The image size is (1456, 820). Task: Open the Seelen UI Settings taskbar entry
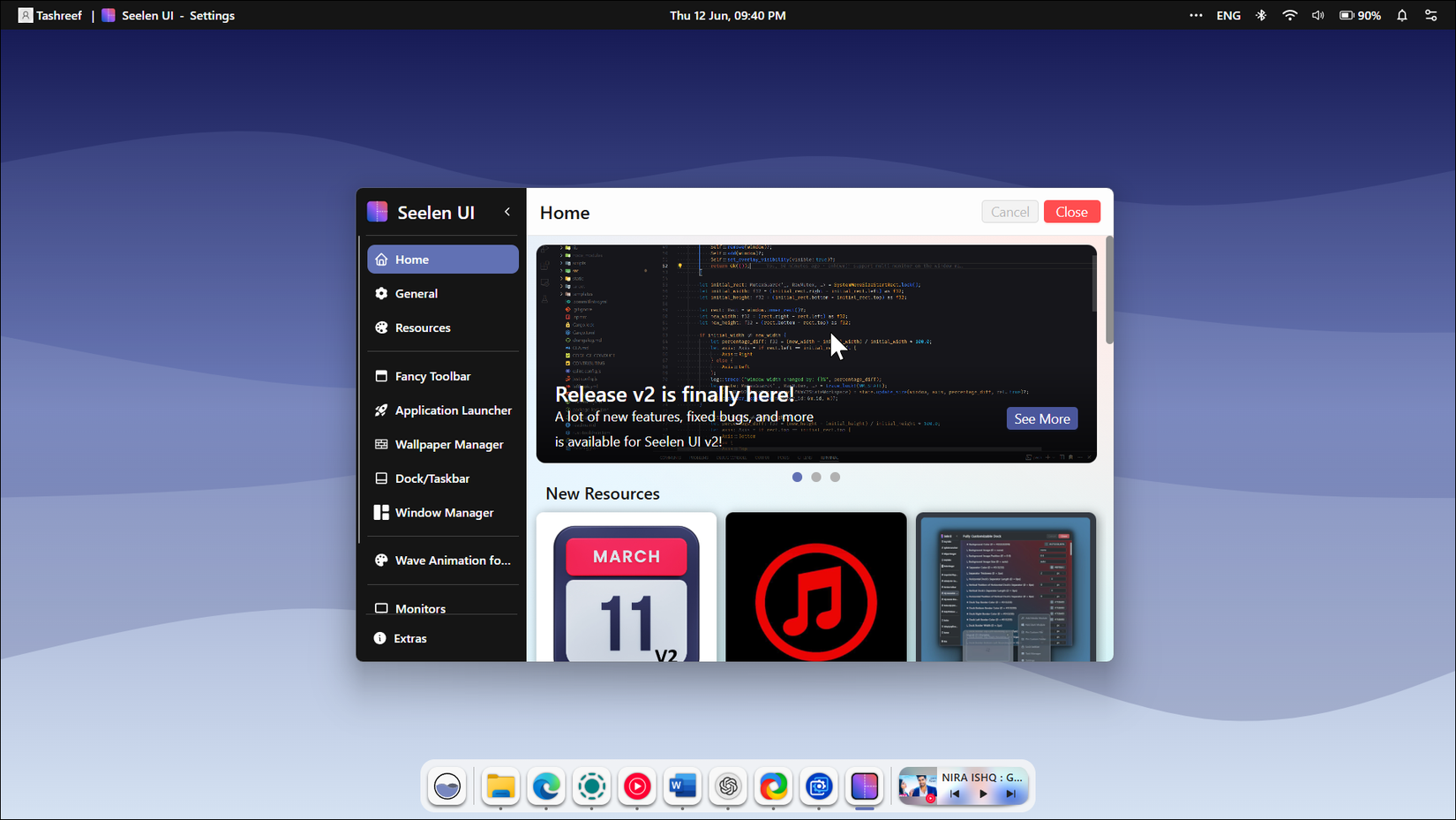[168, 15]
